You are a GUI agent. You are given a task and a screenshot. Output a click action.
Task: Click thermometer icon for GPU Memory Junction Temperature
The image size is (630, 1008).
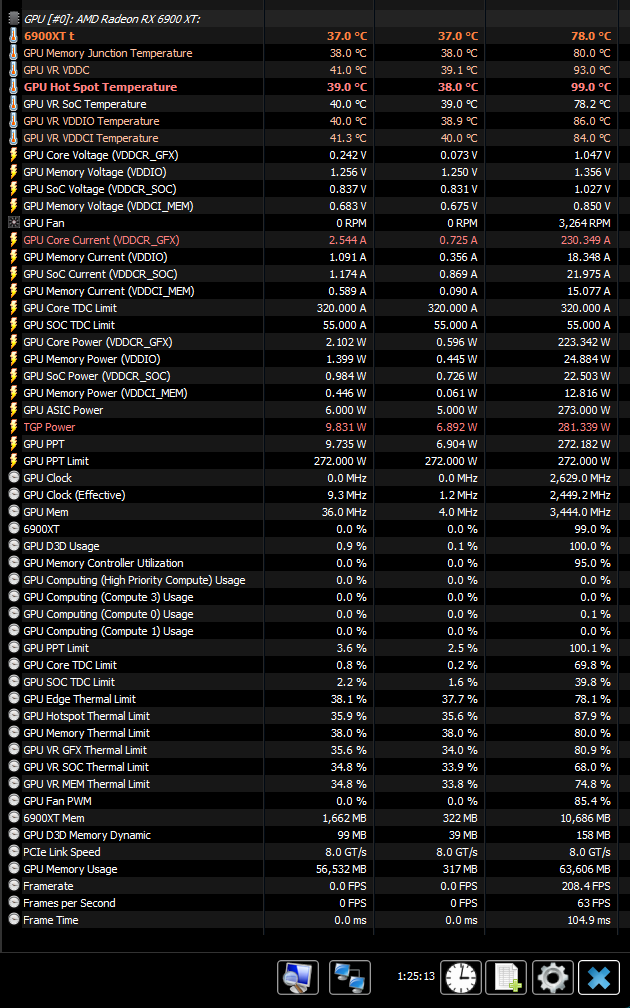tap(14, 53)
